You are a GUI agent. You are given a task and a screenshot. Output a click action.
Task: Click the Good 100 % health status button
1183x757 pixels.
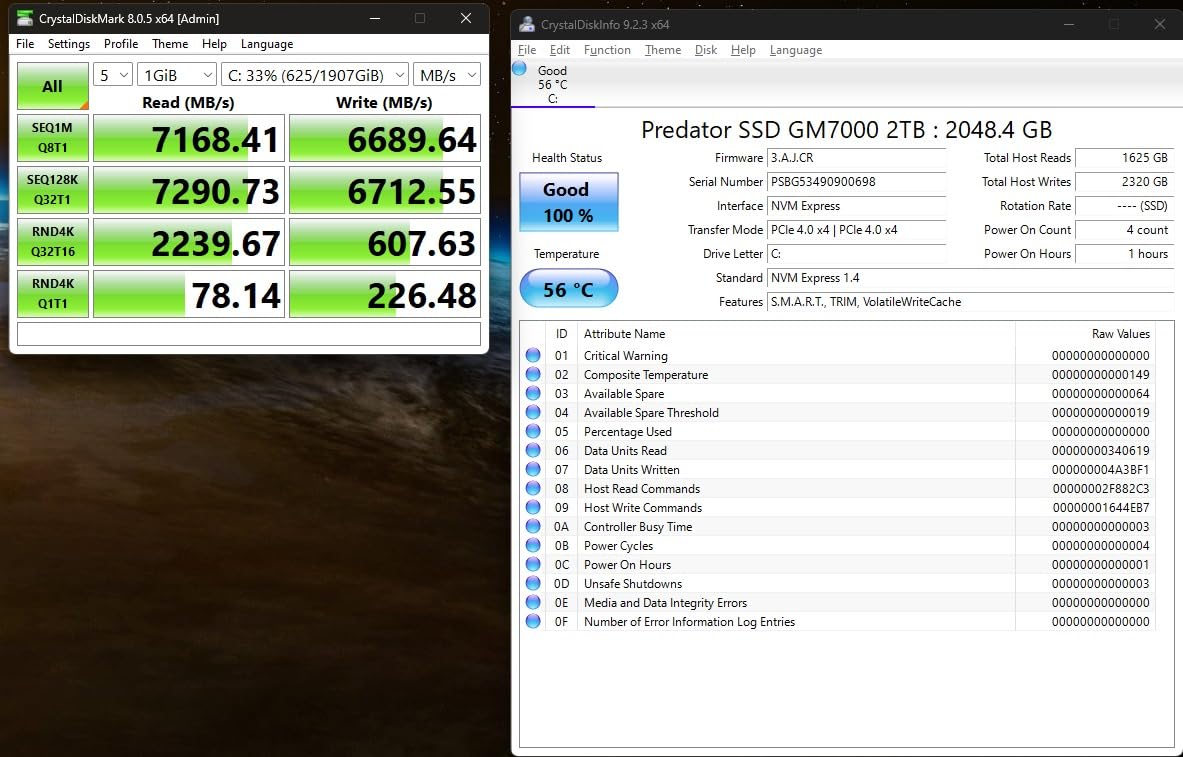568,202
